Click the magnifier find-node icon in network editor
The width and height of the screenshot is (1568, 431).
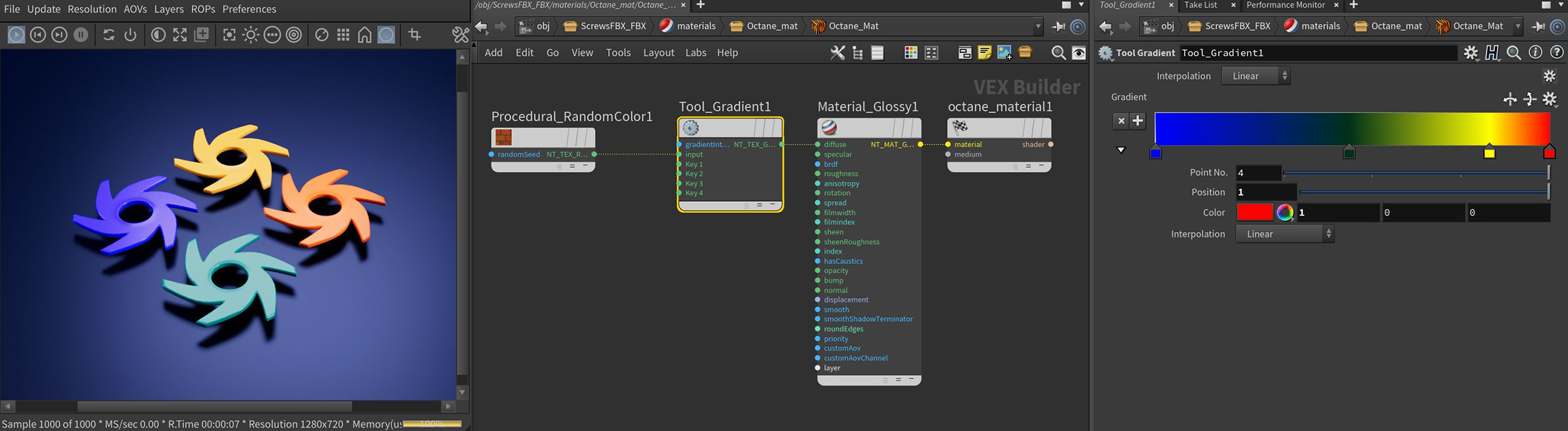click(1058, 53)
